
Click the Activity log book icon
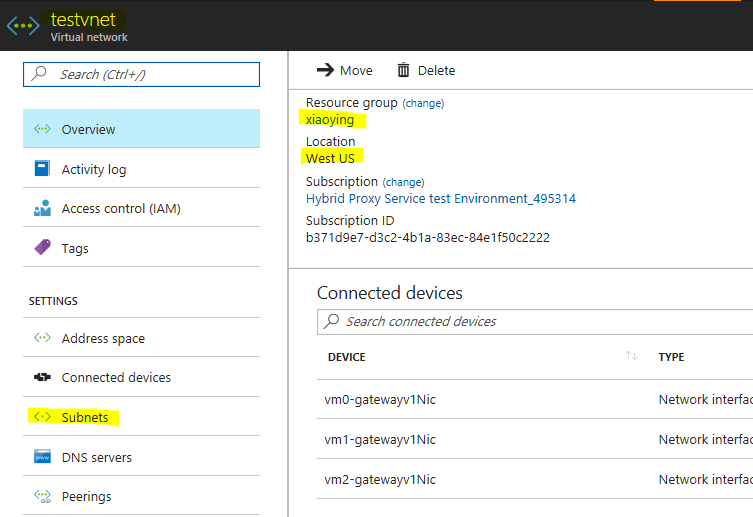coord(42,168)
